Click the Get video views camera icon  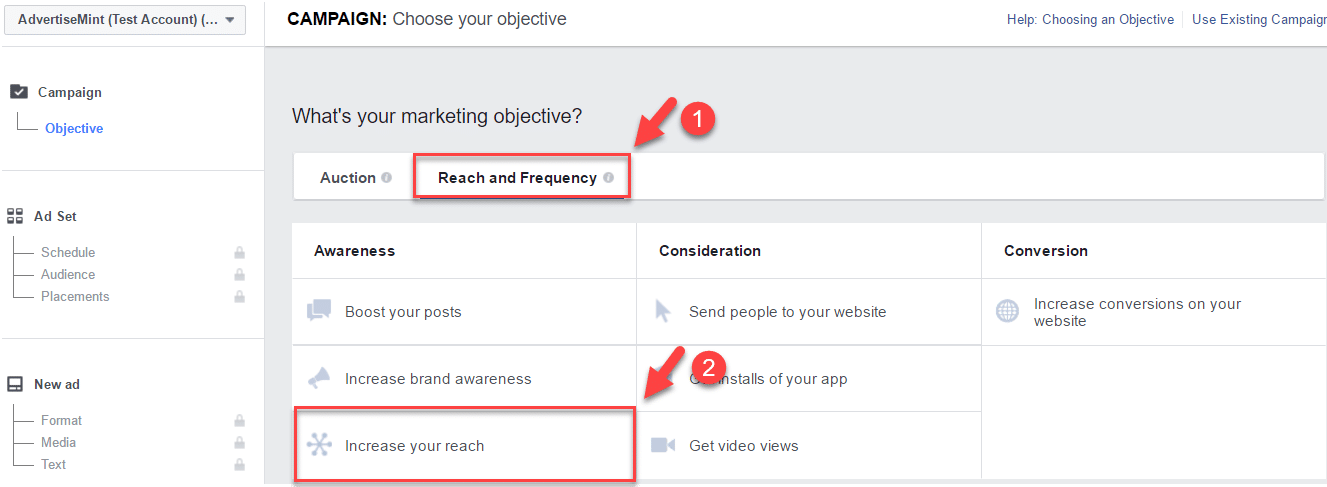pyautogui.click(x=663, y=445)
